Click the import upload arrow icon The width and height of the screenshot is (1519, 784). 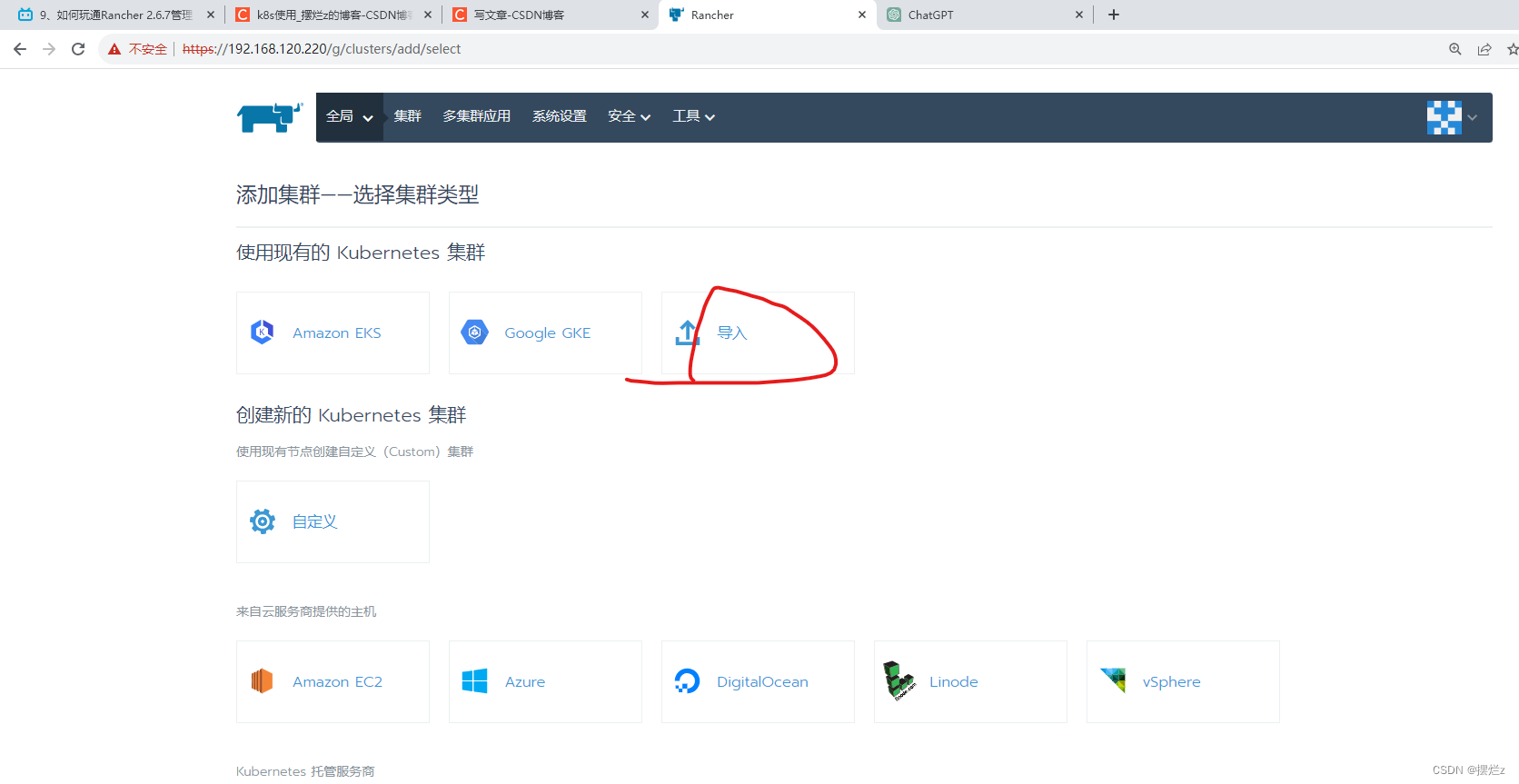pos(687,333)
